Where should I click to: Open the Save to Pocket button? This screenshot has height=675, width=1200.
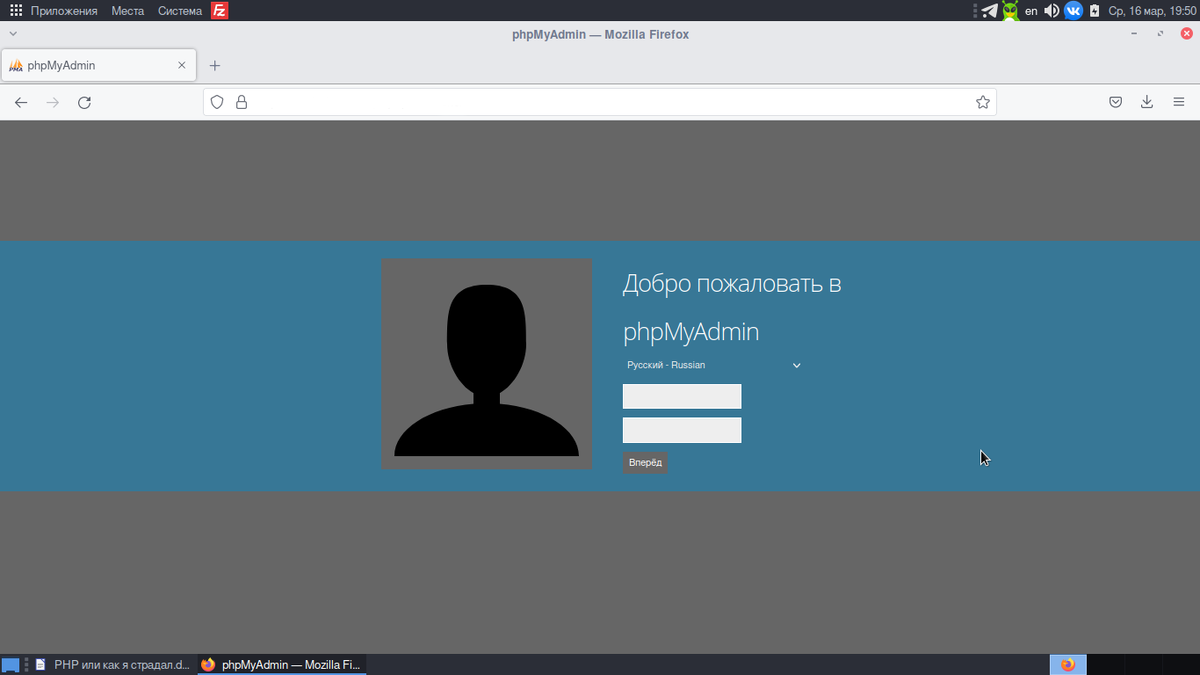pyautogui.click(x=1116, y=102)
